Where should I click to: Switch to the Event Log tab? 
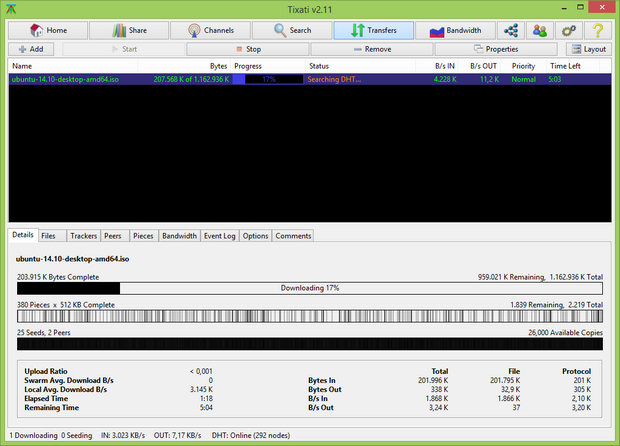pos(220,236)
